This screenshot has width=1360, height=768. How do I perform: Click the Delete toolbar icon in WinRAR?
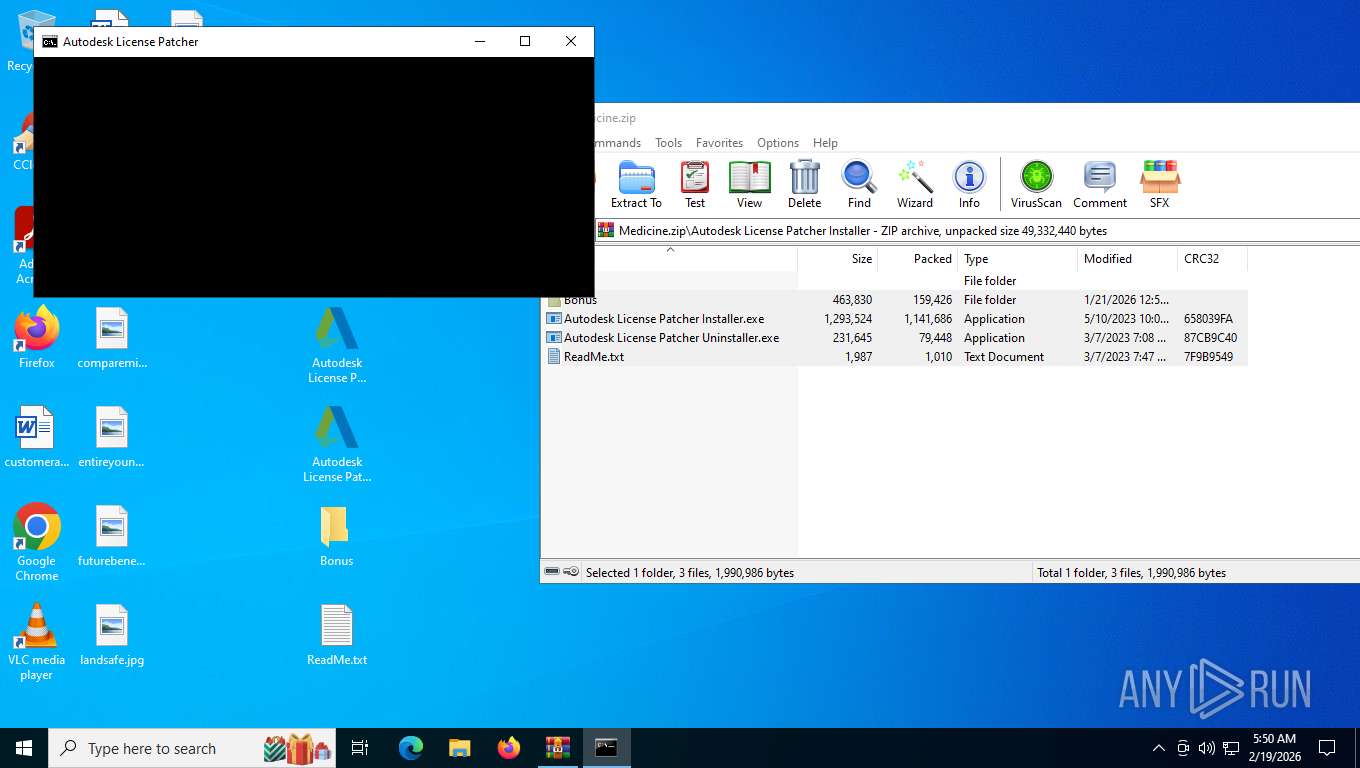tap(804, 184)
